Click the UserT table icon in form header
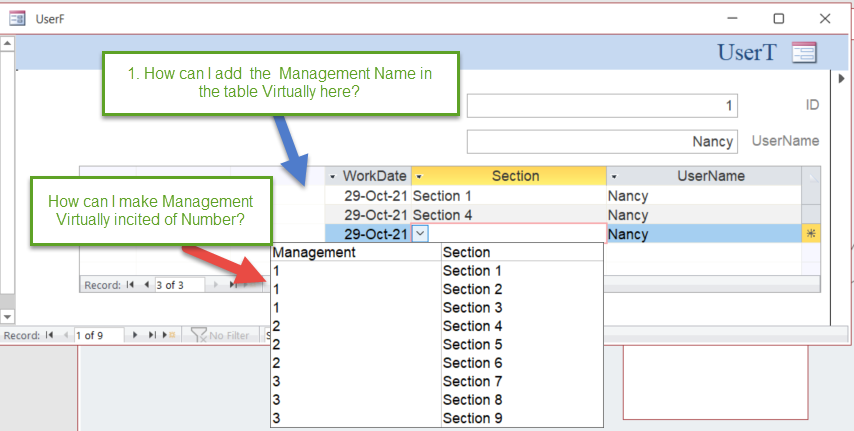Viewport: 854px width, 431px height. pos(804,52)
